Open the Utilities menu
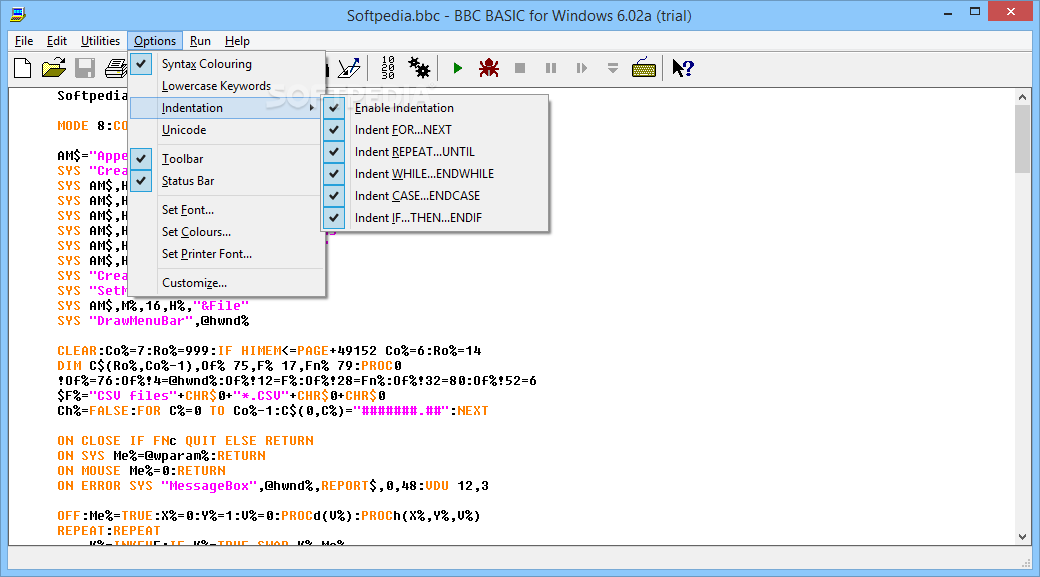Viewport: 1040px width, 577px height. (100, 40)
